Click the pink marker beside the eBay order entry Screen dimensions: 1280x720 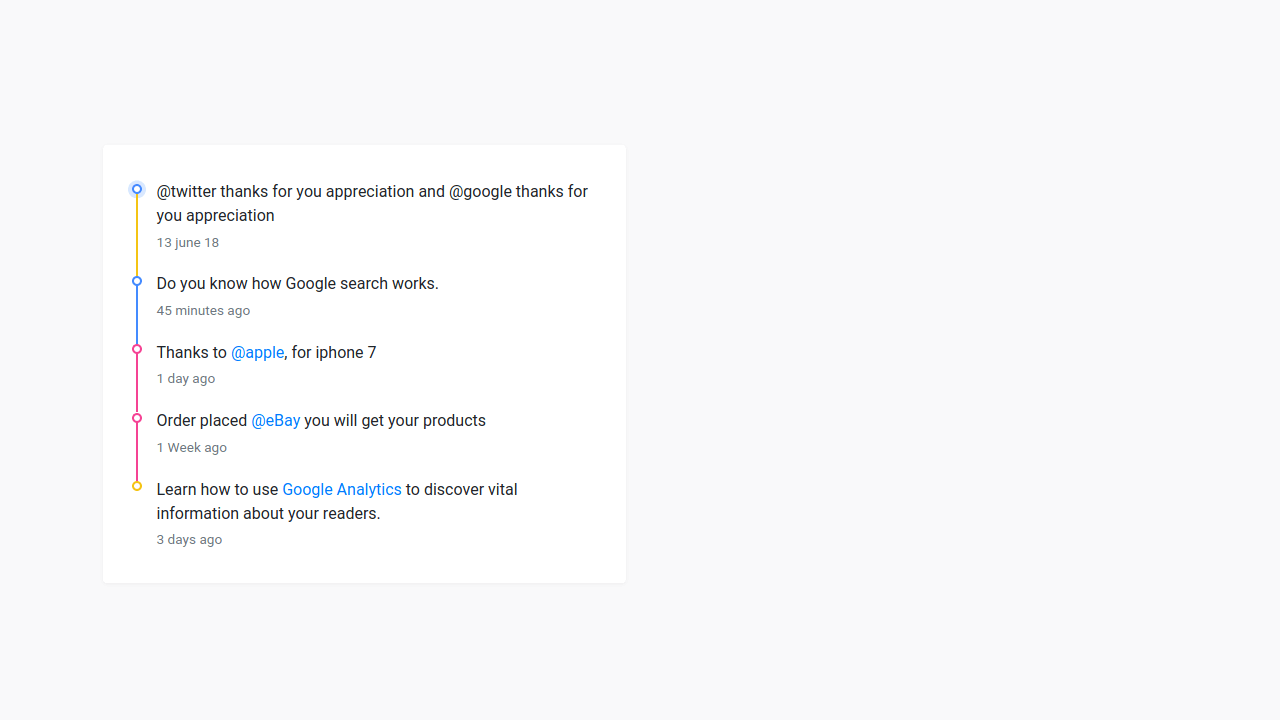pos(137,418)
